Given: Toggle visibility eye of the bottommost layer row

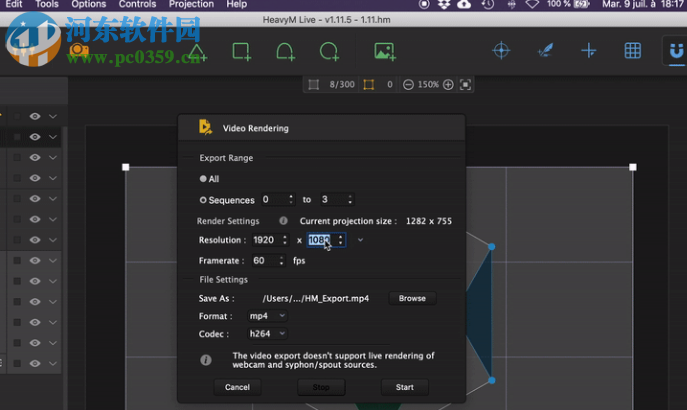Looking at the screenshot, I should click(x=35, y=363).
